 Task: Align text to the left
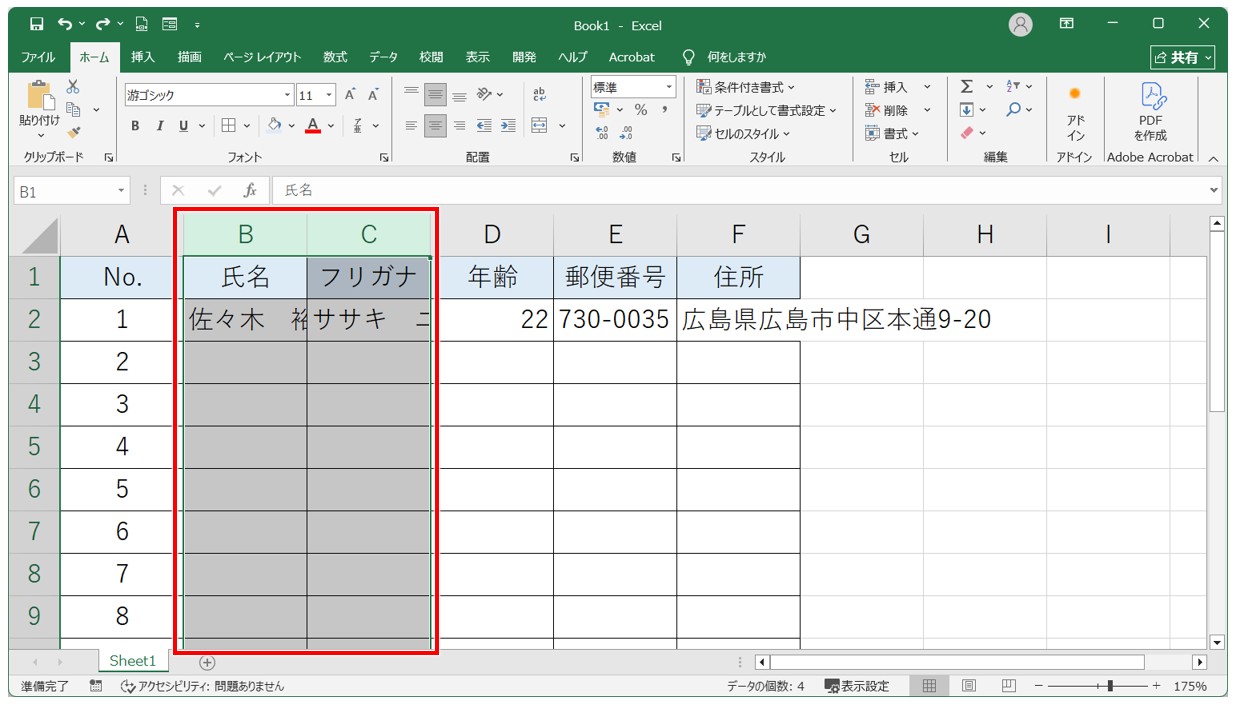click(x=411, y=126)
